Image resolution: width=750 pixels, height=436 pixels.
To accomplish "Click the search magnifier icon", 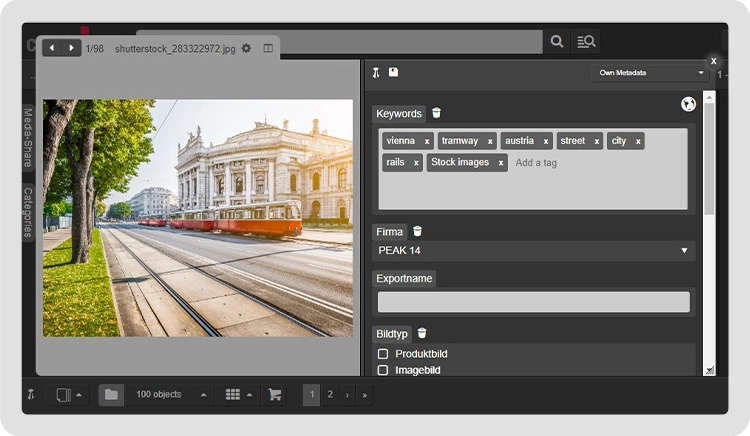I will pyautogui.click(x=557, y=41).
